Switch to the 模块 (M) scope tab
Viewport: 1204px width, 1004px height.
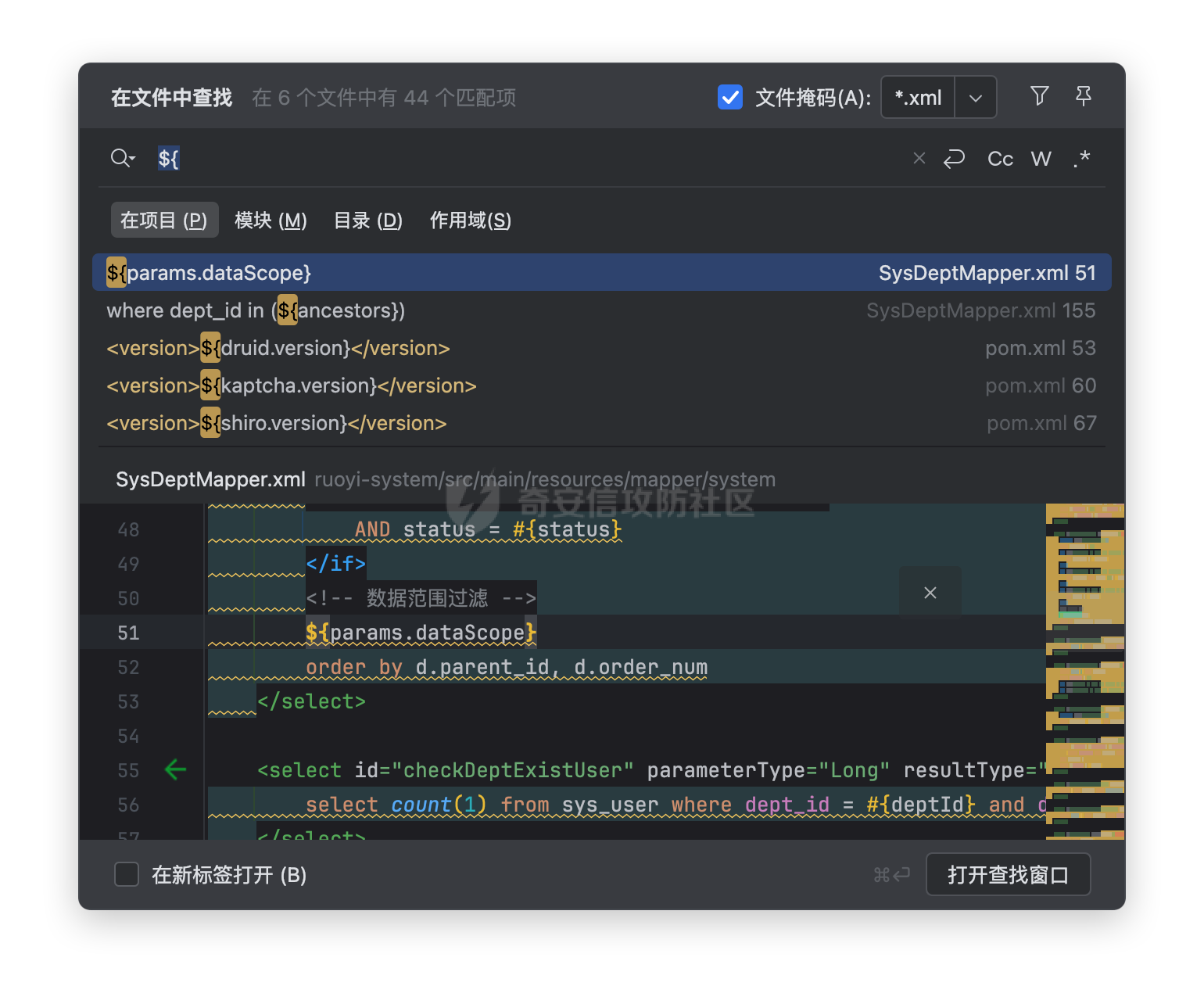(x=271, y=221)
